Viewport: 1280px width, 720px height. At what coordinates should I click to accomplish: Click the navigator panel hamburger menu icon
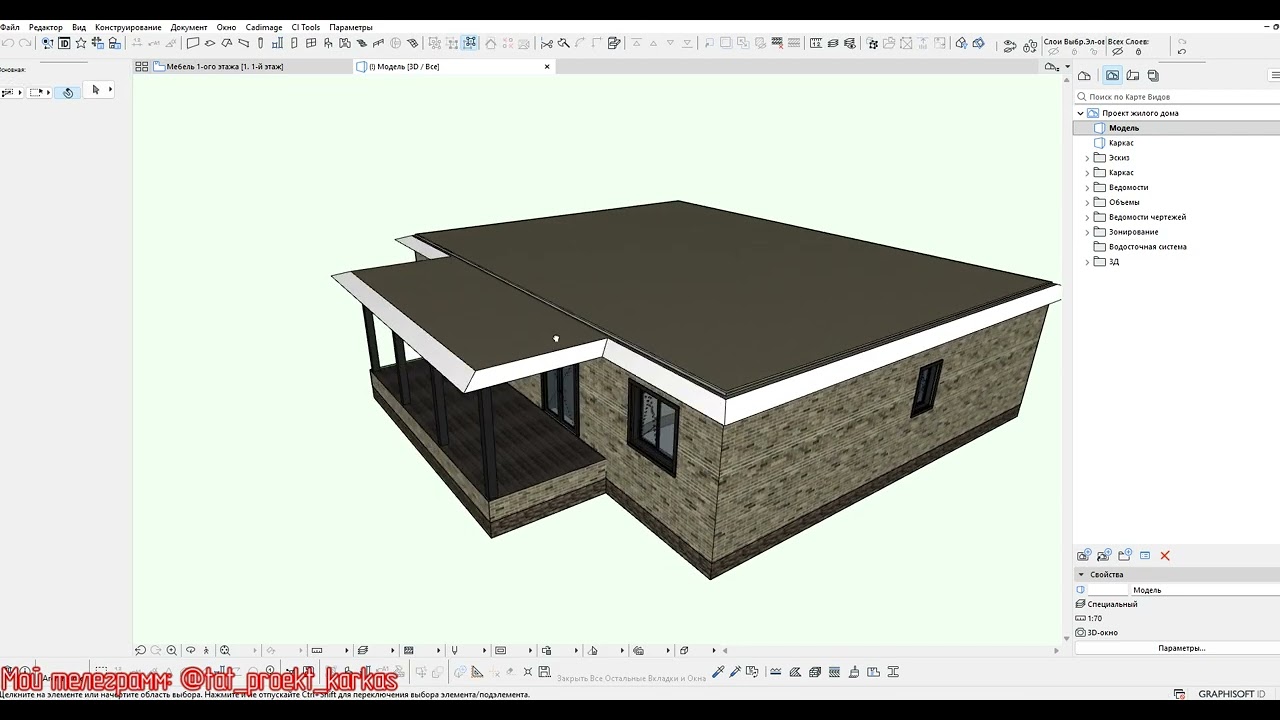point(1275,75)
